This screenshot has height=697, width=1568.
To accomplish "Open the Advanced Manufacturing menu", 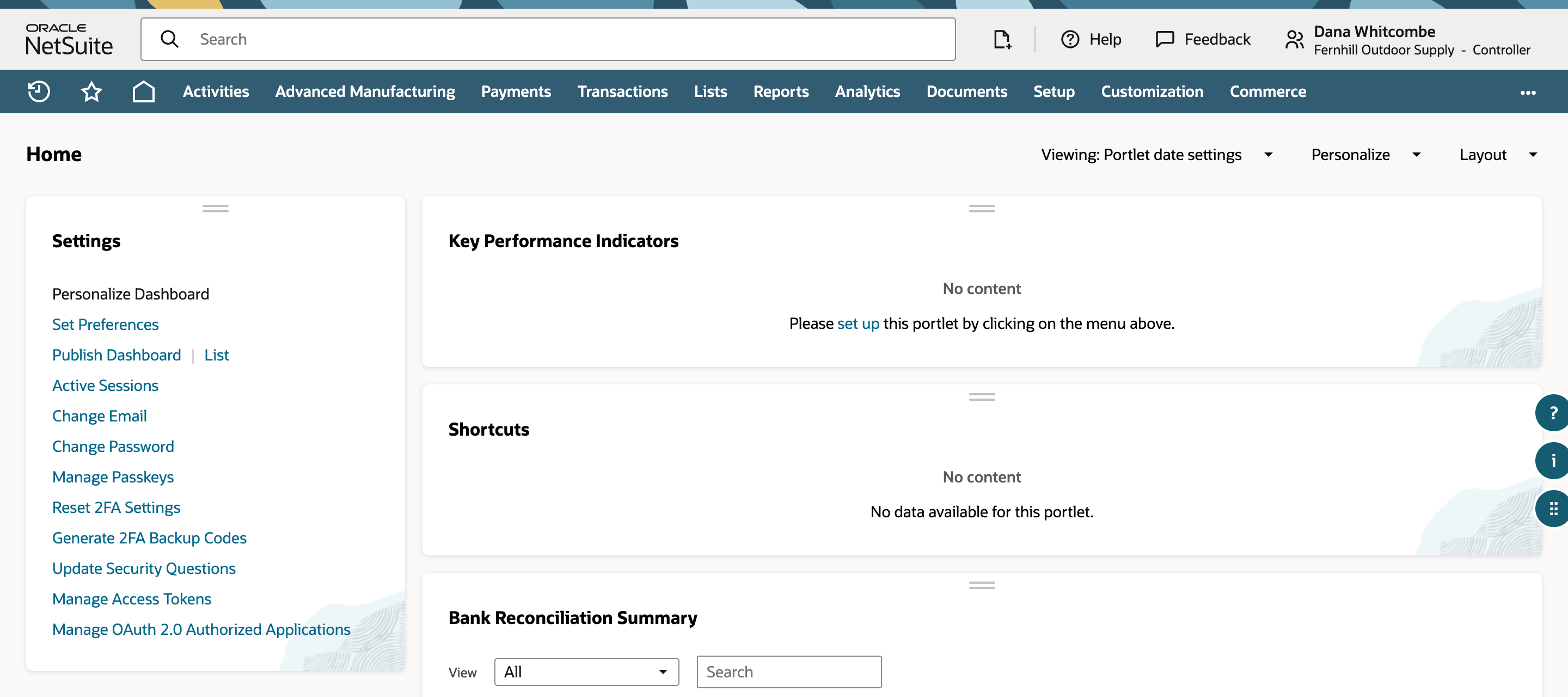I will tap(365, 92).
